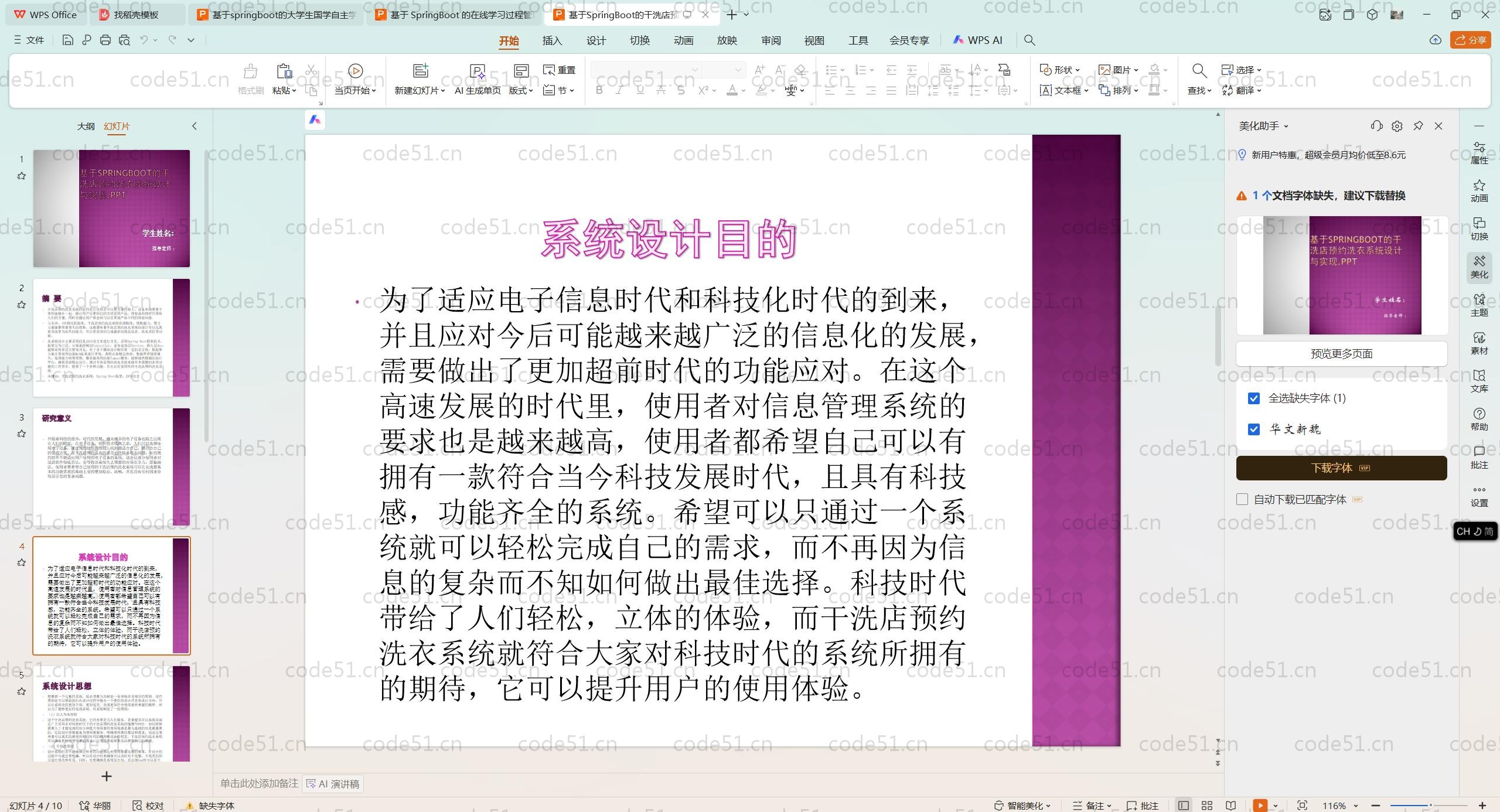Uncheck the 华文新魏 font checkbox
This screenshot has height=812, width=1500.
tap(1254, 429)
